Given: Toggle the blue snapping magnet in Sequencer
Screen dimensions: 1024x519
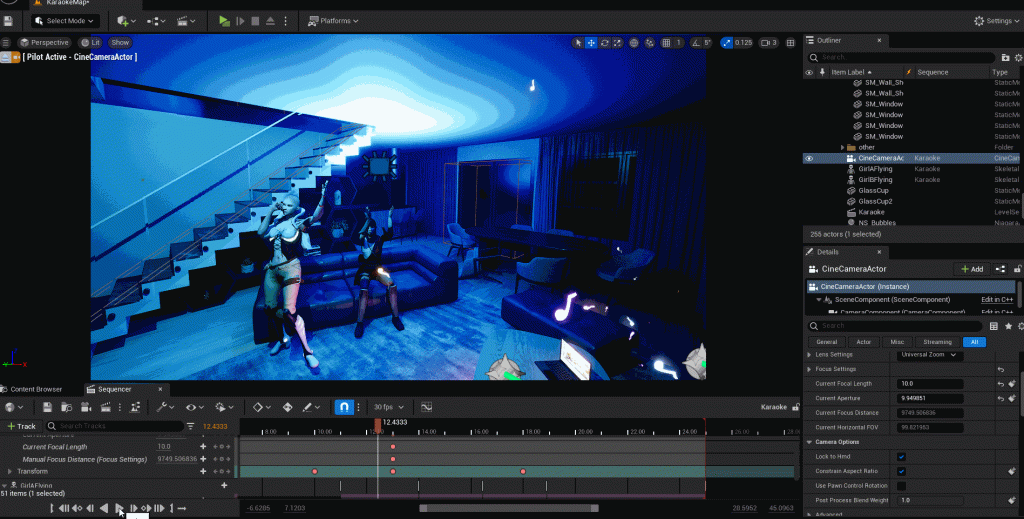Looking at the screenshot, I should (x=343, y=407).
